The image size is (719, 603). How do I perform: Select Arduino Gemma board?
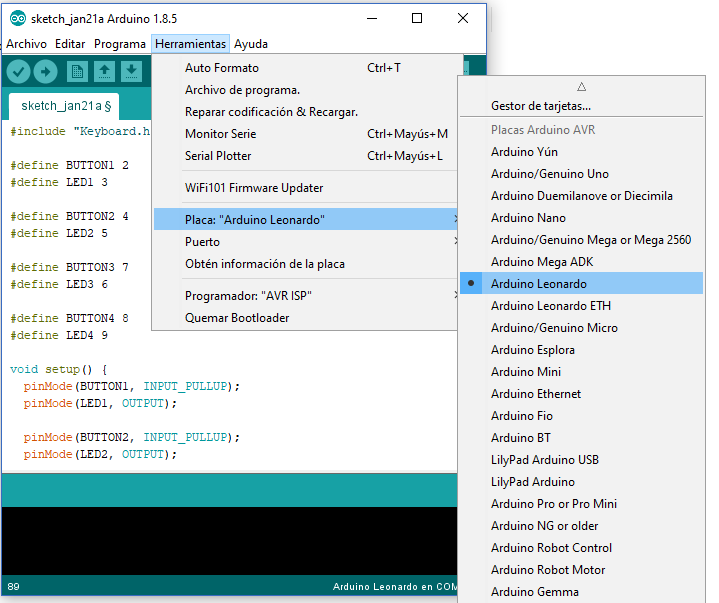pos(581,592)
